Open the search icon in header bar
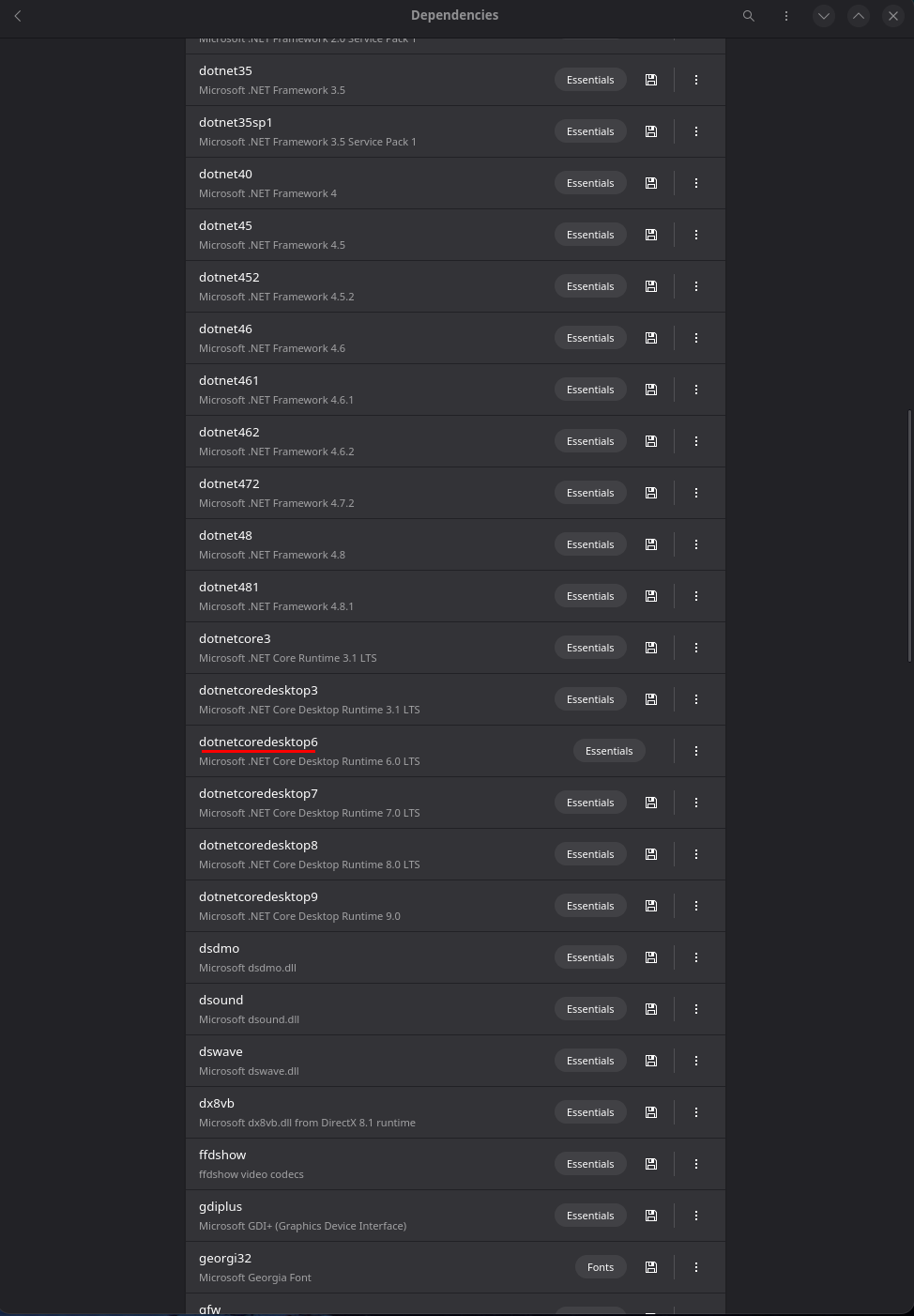This screenshot has width=914, height=1316. pos(749,16)
